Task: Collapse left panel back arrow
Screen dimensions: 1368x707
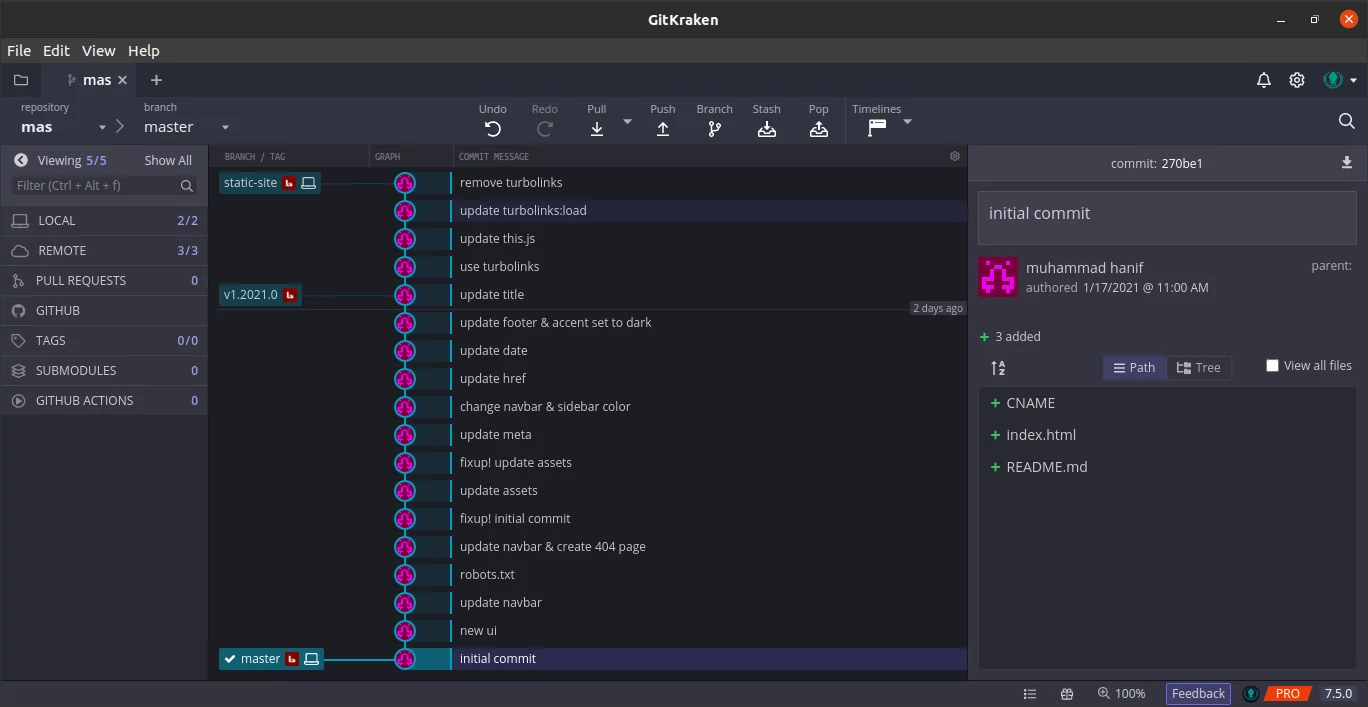Action: click(x=21, y=160)
